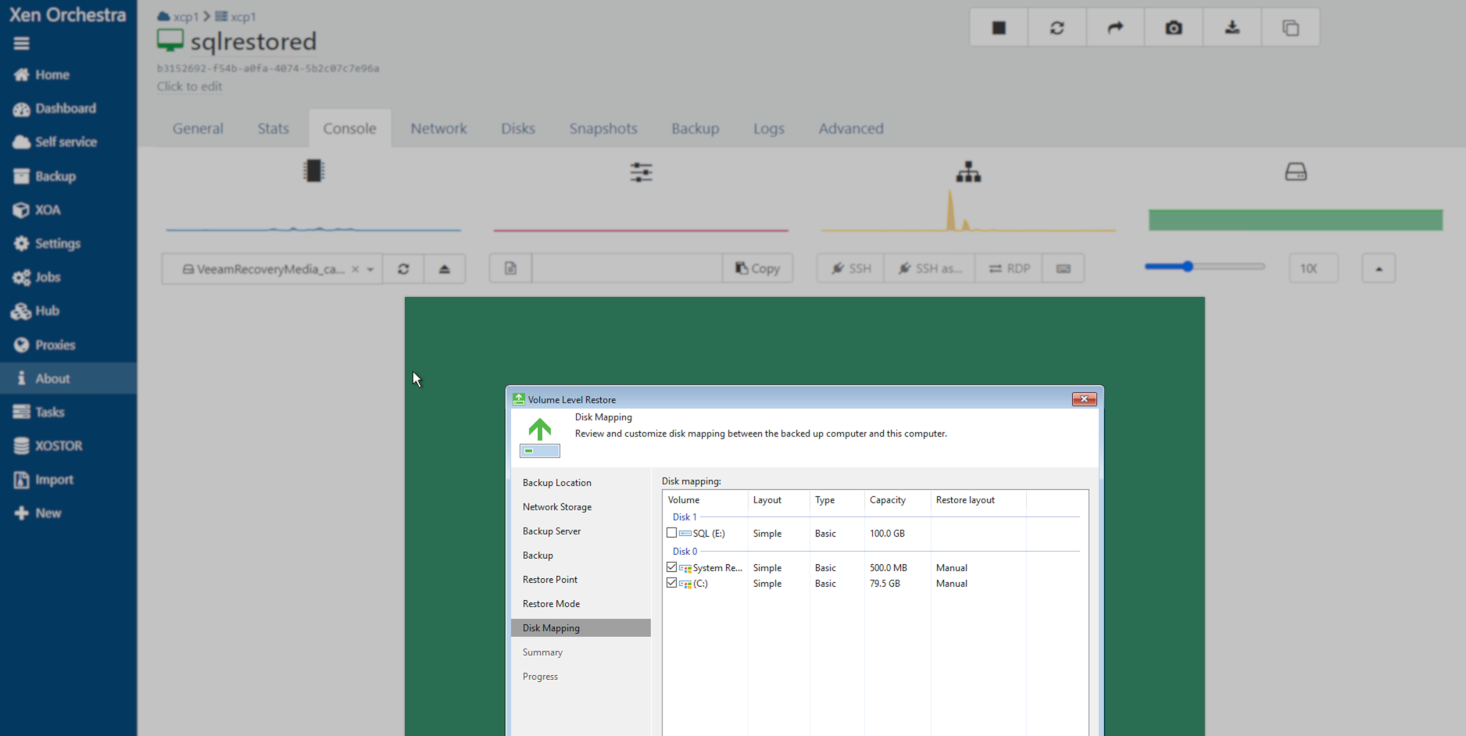Open Settings in the sidebar
Screen dimensions: 1466x736
[x=47, y=244]
